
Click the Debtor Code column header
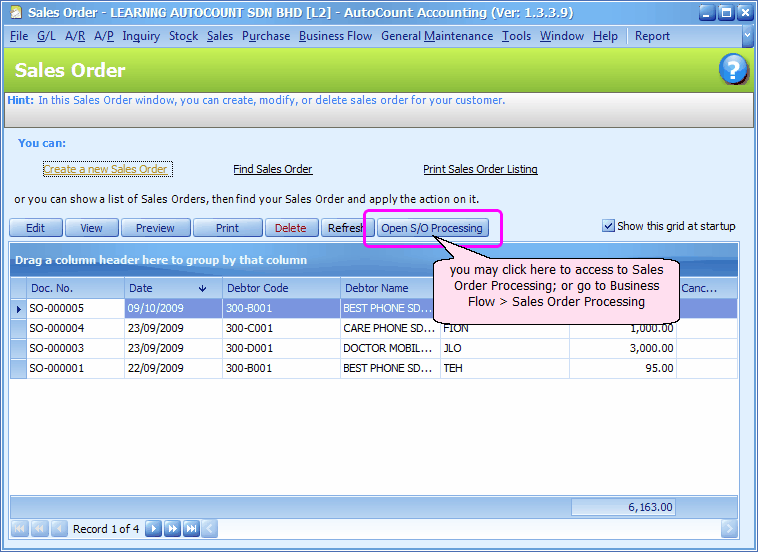[281, 289]
